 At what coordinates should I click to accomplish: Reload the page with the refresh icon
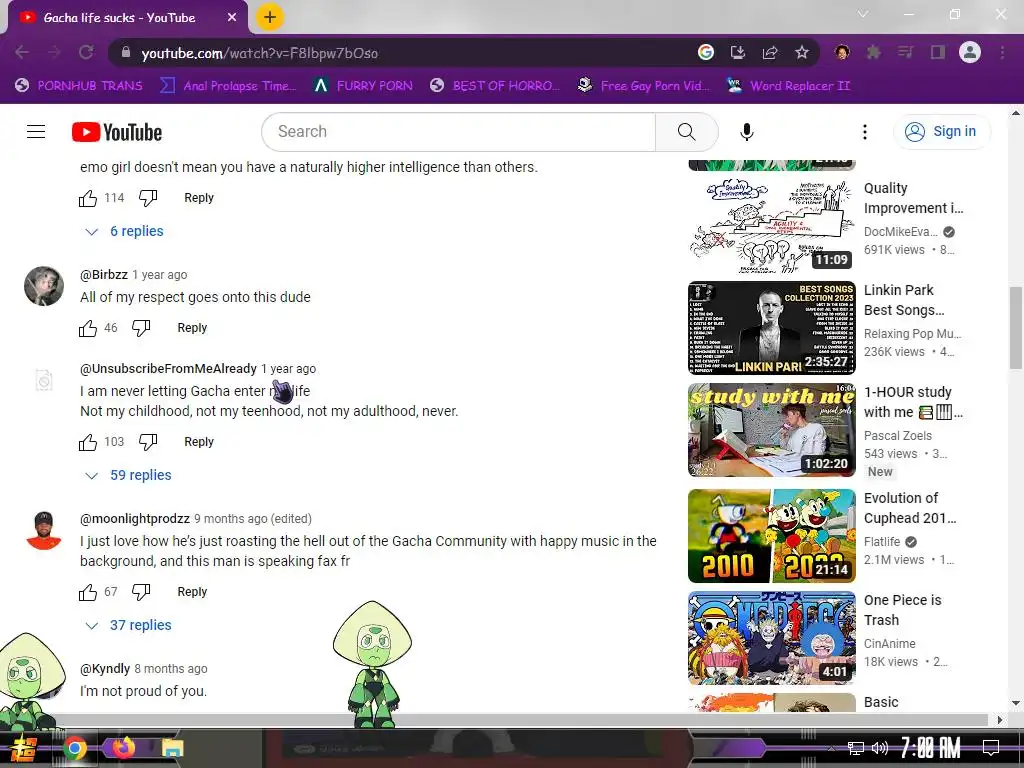[86, 52]
